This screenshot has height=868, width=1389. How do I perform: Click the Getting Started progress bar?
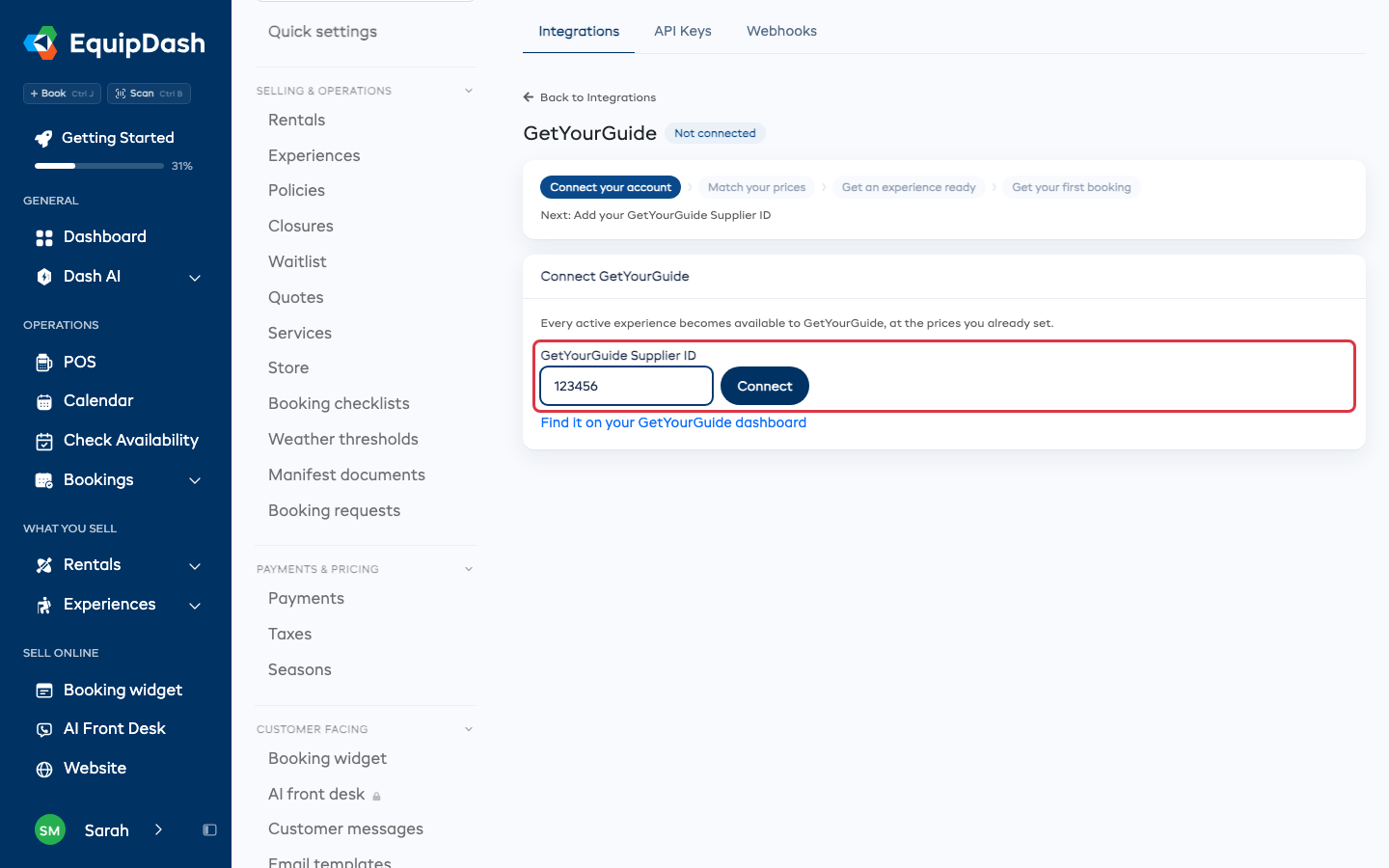[99, 166]
